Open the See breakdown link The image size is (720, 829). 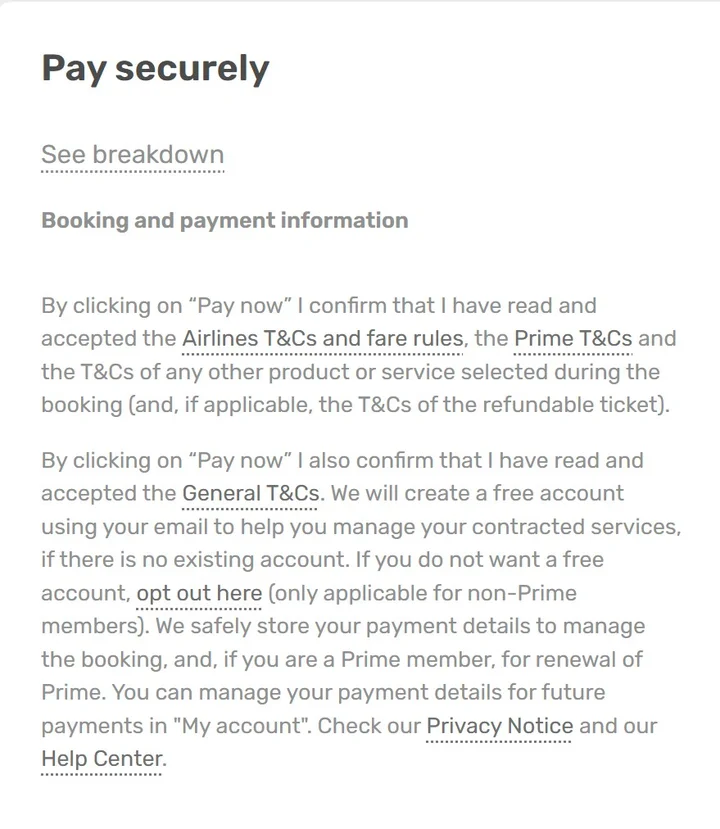(x=132, y=156)
